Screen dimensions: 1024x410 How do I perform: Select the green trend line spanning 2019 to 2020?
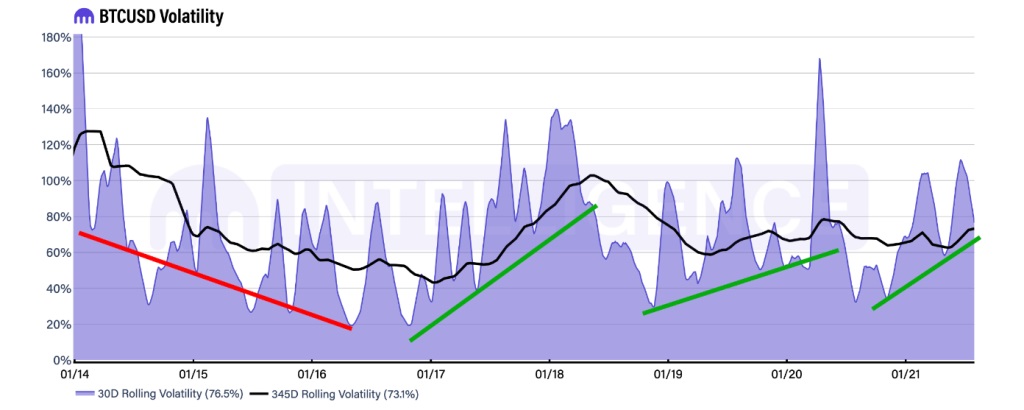(740, 282)
